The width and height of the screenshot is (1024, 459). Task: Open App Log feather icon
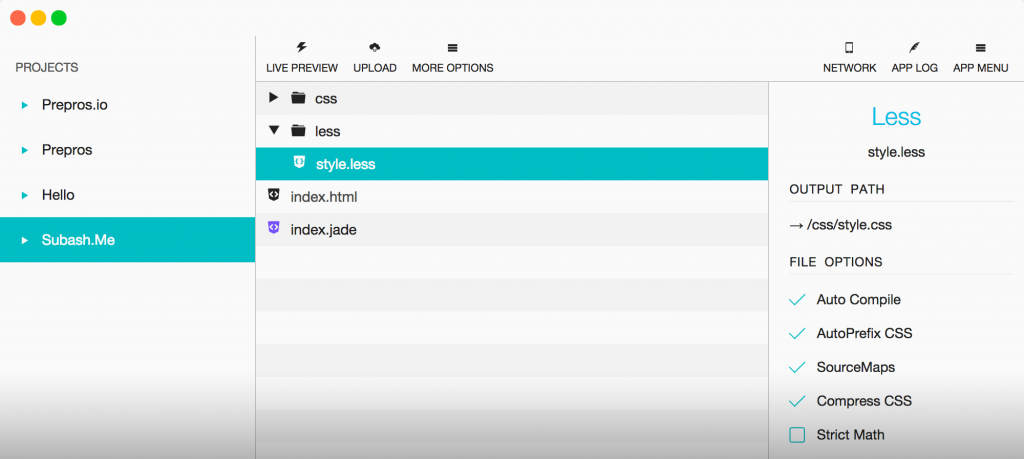coord(914,48)
